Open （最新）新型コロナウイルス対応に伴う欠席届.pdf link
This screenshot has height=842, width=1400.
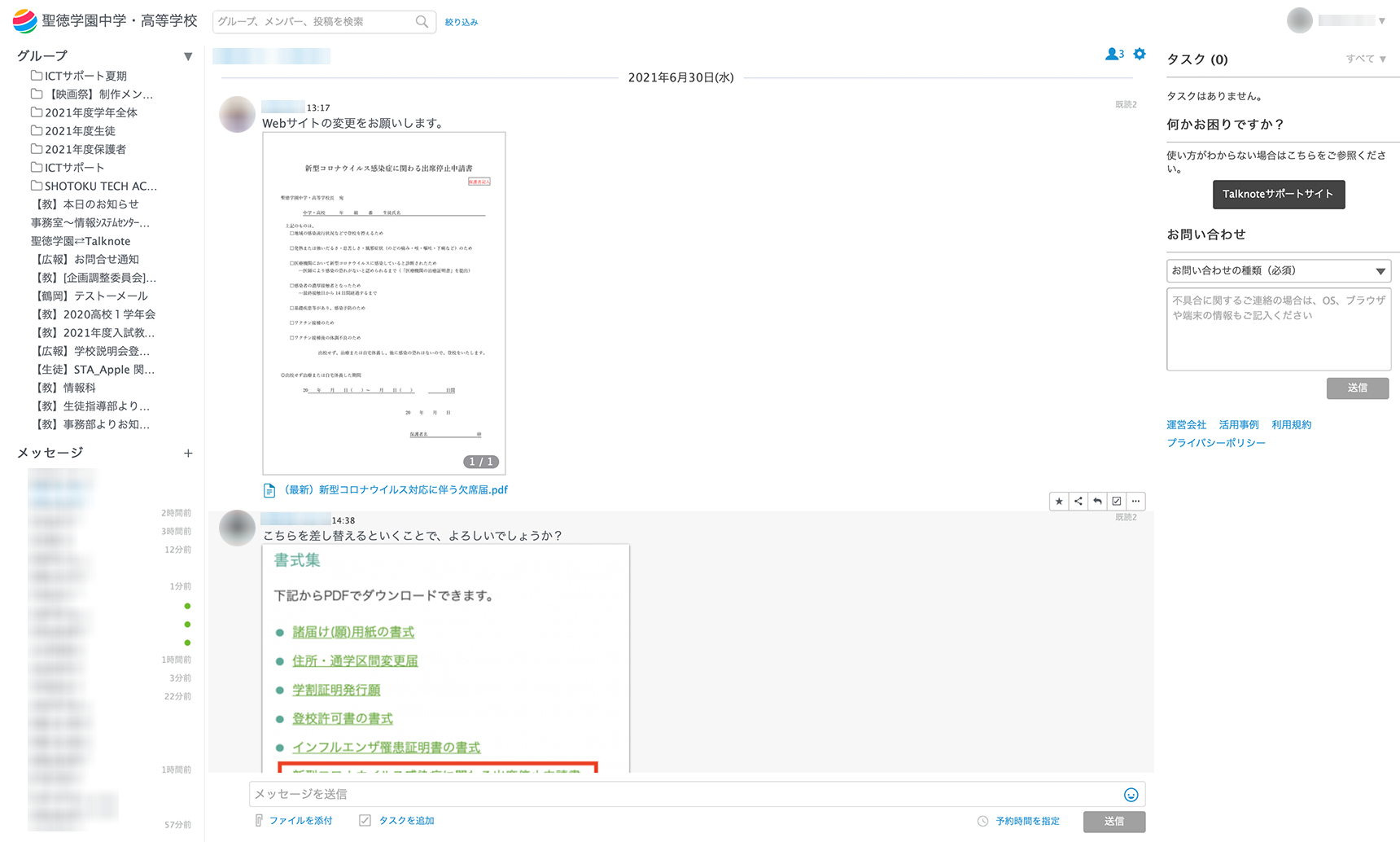(395, 490)
